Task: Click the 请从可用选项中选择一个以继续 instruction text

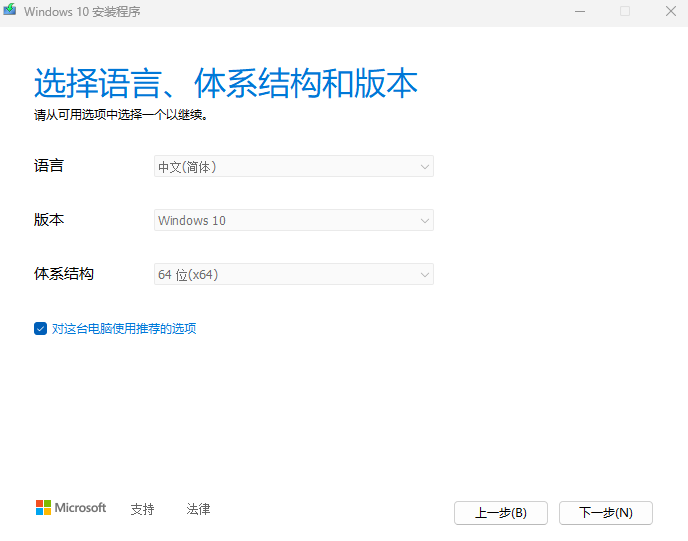Action: click(x=121, y=115)
